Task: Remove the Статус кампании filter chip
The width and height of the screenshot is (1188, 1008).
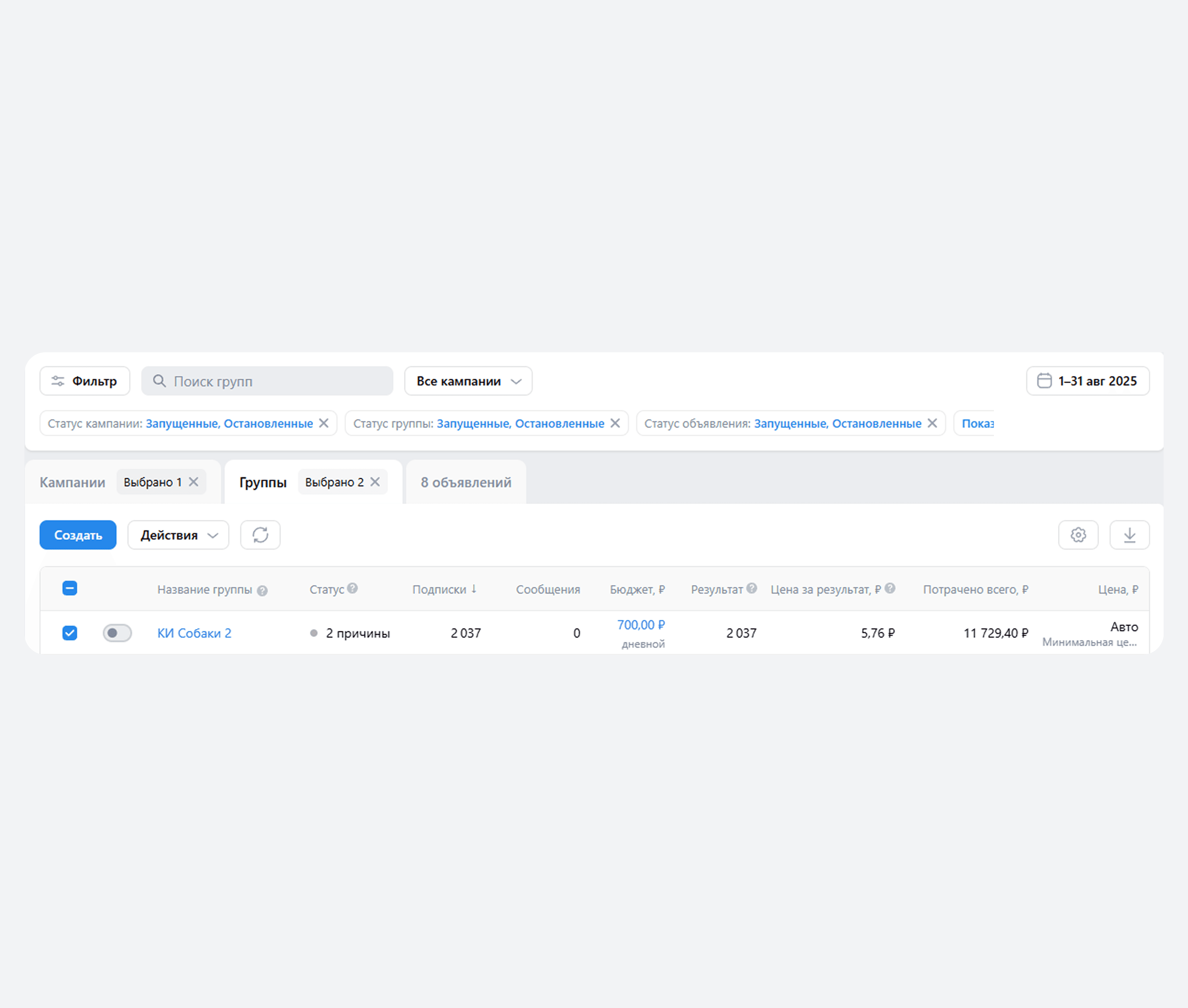Action: point(324,423)
